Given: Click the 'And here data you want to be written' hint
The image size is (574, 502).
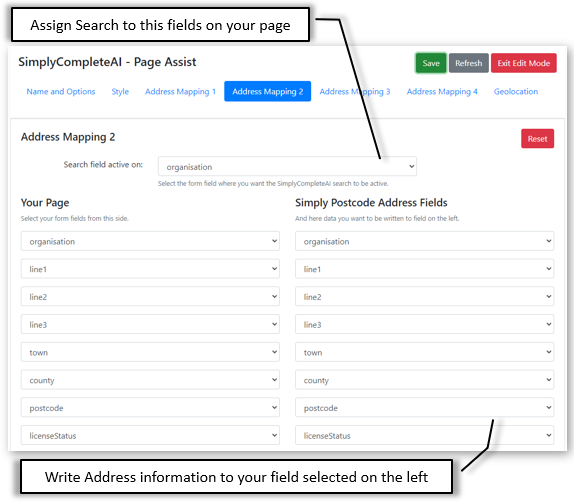Looking at the screenshot, I should 377,219.
